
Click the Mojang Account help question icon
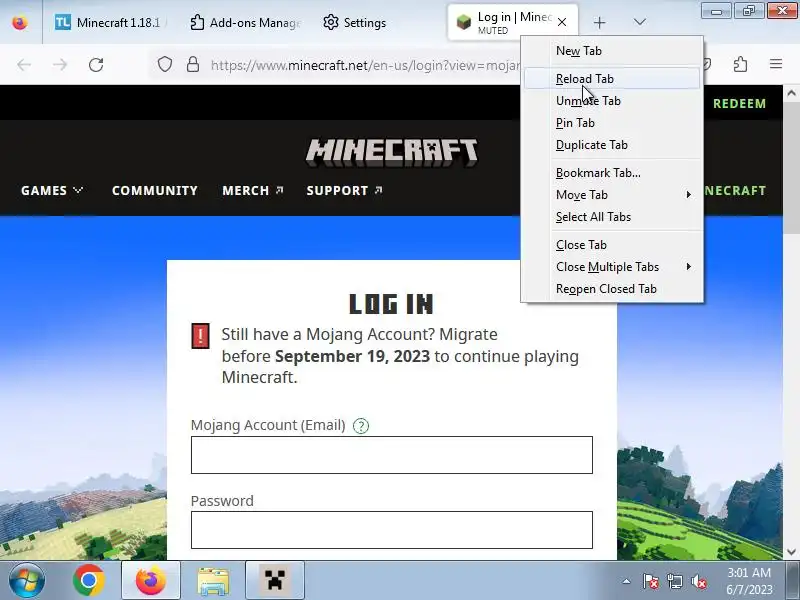(x=361, y=426)
